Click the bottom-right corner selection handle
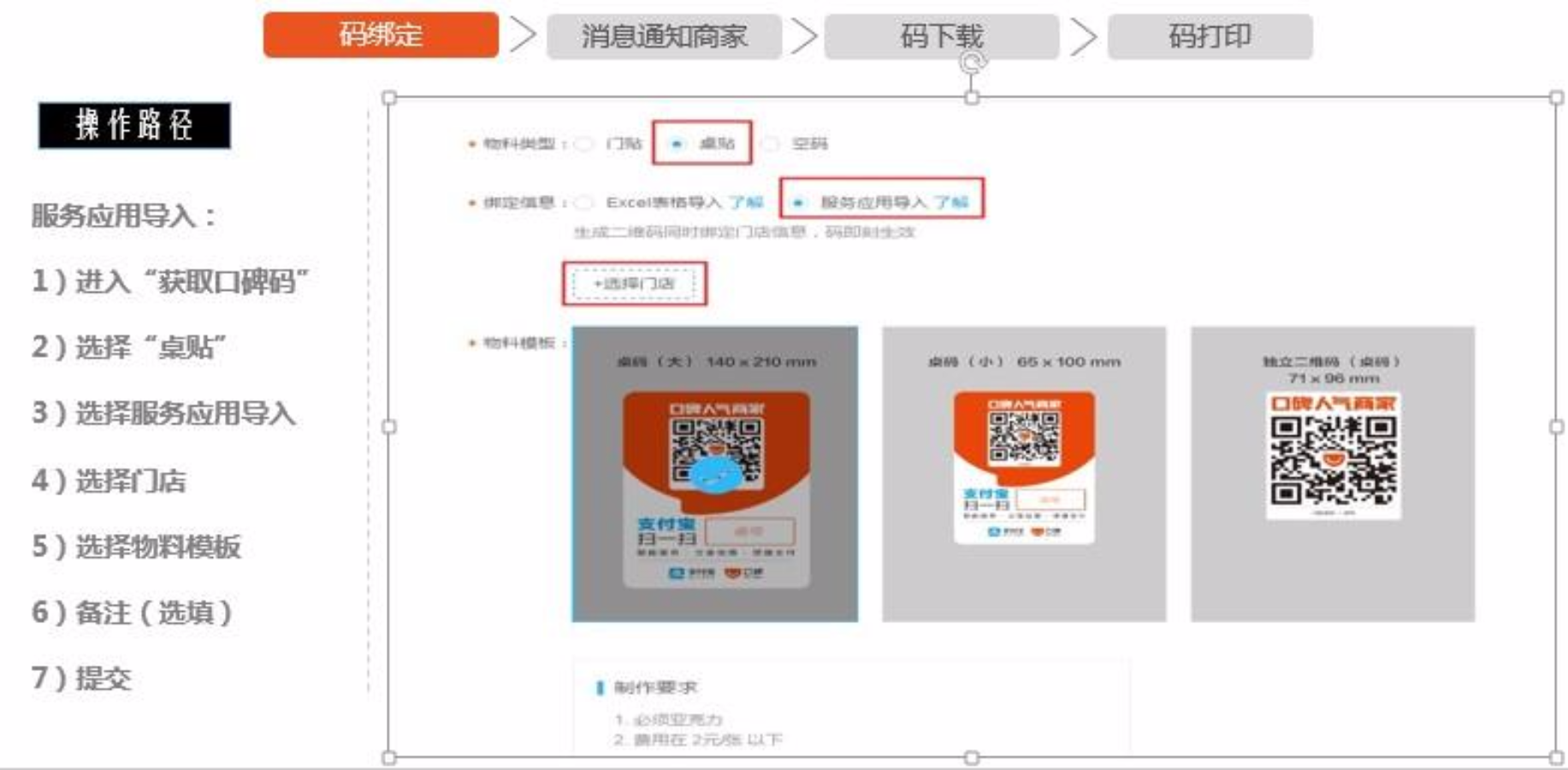1568x770 pixels. (x=1557, y=757)
